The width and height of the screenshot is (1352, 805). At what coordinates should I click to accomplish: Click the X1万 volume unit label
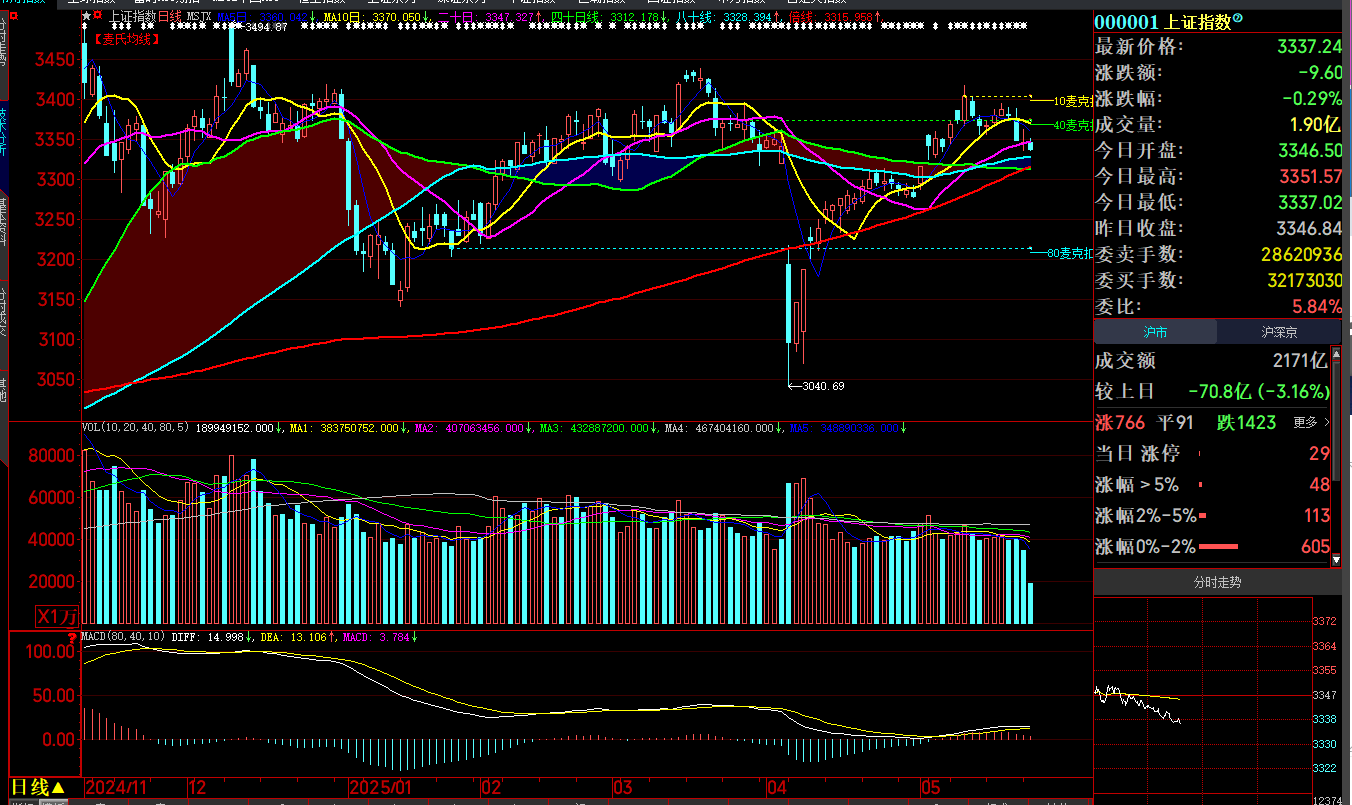coord(58,616)
